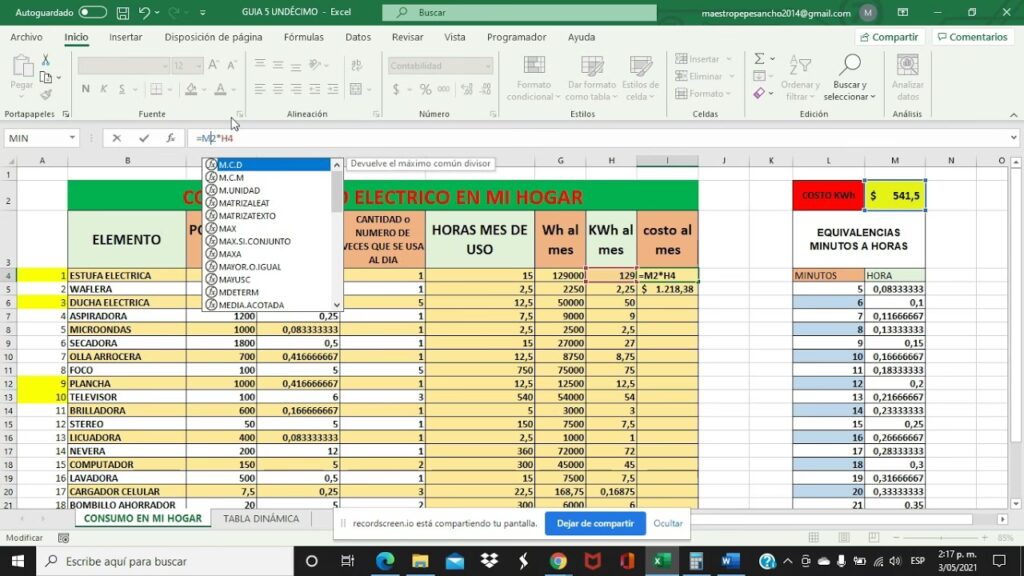This screenshot has width=1024, height=576.
Task: Select MAX from function autocomplete list
Action: point(228,229)
